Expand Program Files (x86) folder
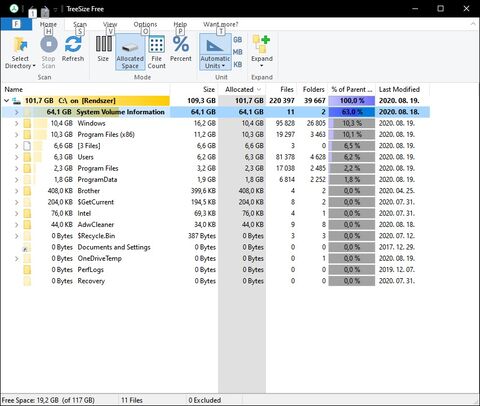 click(16, 135)
